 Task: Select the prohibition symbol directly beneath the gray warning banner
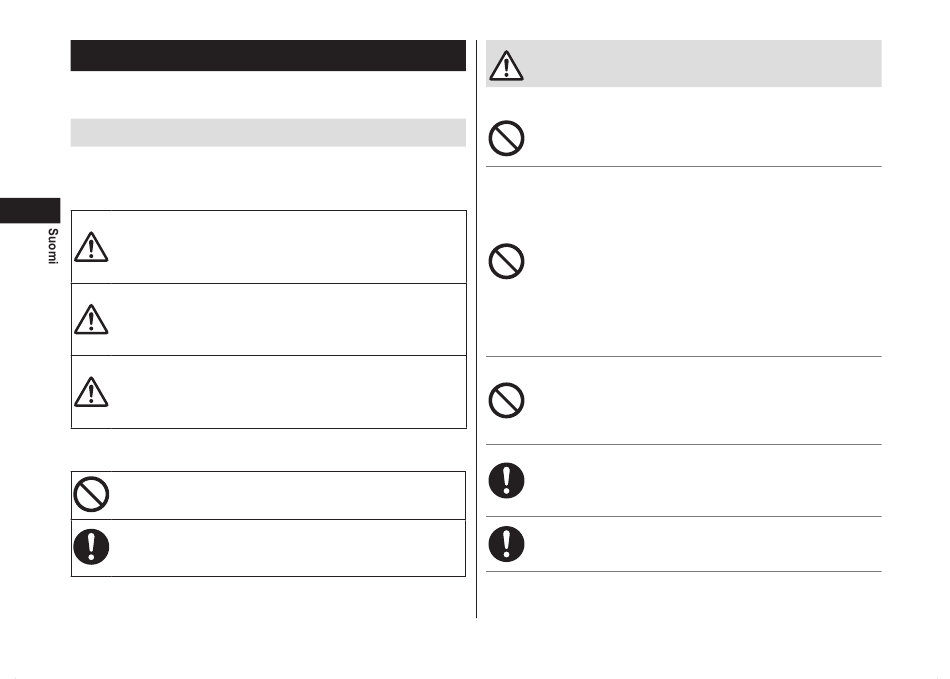pos(507,138)
